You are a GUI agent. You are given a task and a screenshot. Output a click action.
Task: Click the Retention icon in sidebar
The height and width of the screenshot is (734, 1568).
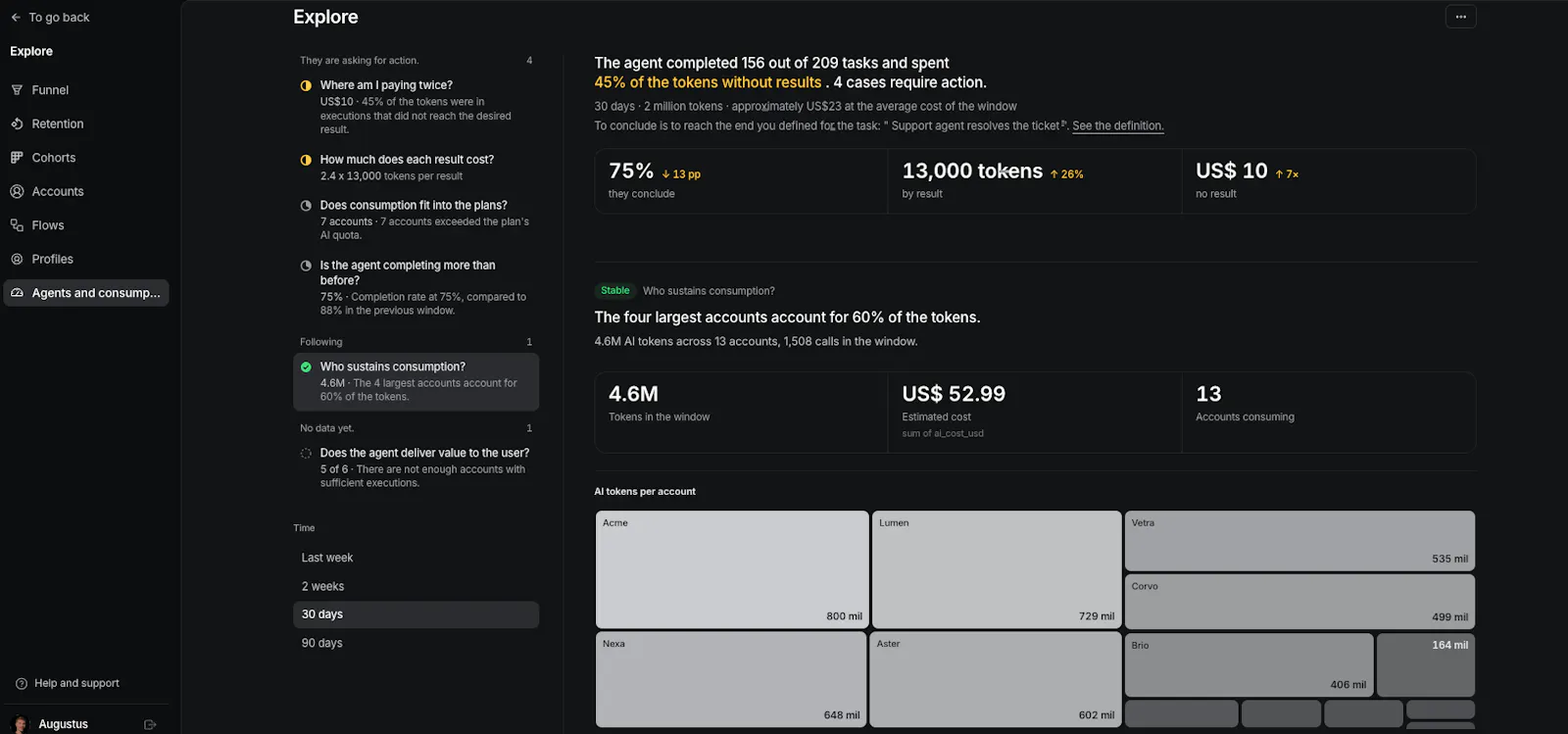(17, 123)
